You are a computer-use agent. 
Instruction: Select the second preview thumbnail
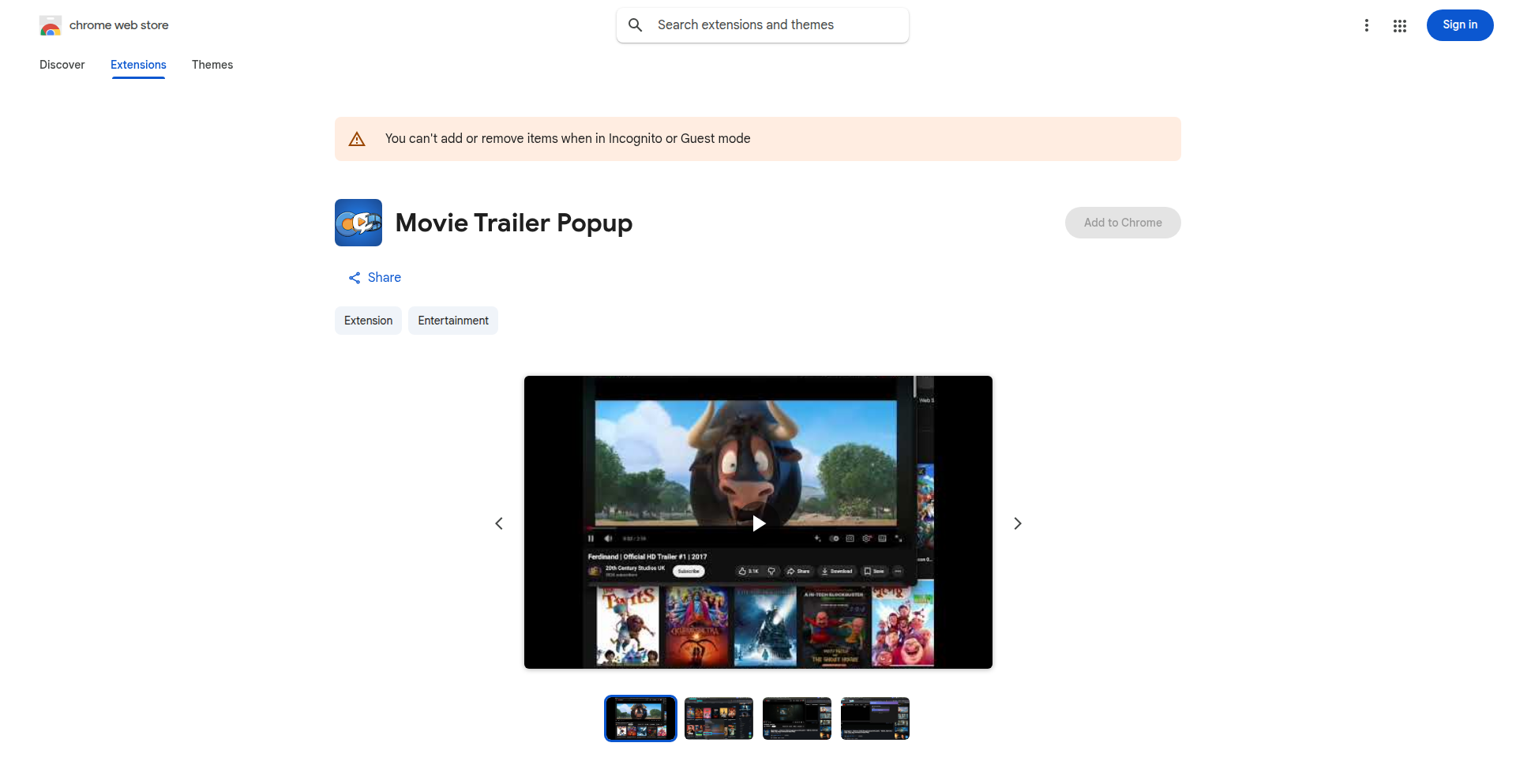(719, 718)
